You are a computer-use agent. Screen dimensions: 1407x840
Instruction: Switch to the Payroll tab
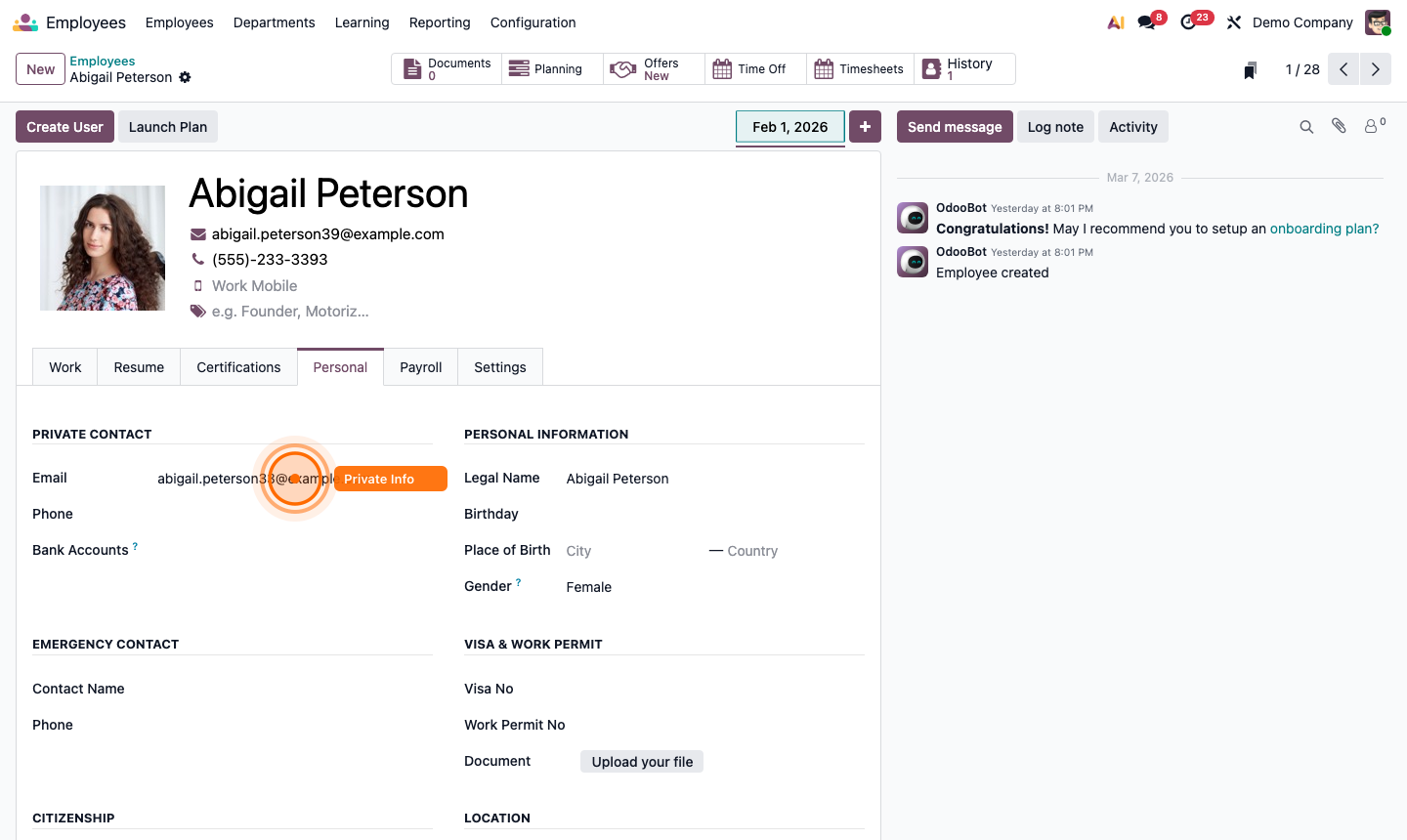tap(420, 366)
